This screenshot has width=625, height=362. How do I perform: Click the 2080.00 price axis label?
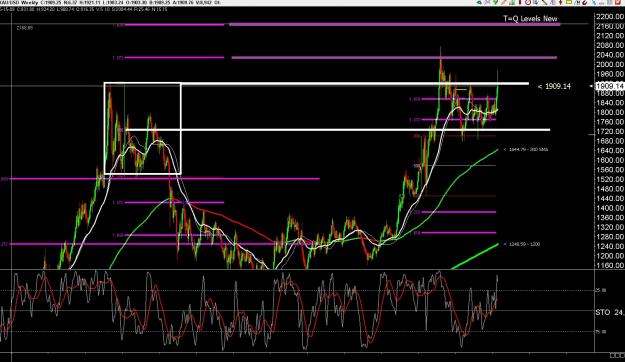point(610,45)
